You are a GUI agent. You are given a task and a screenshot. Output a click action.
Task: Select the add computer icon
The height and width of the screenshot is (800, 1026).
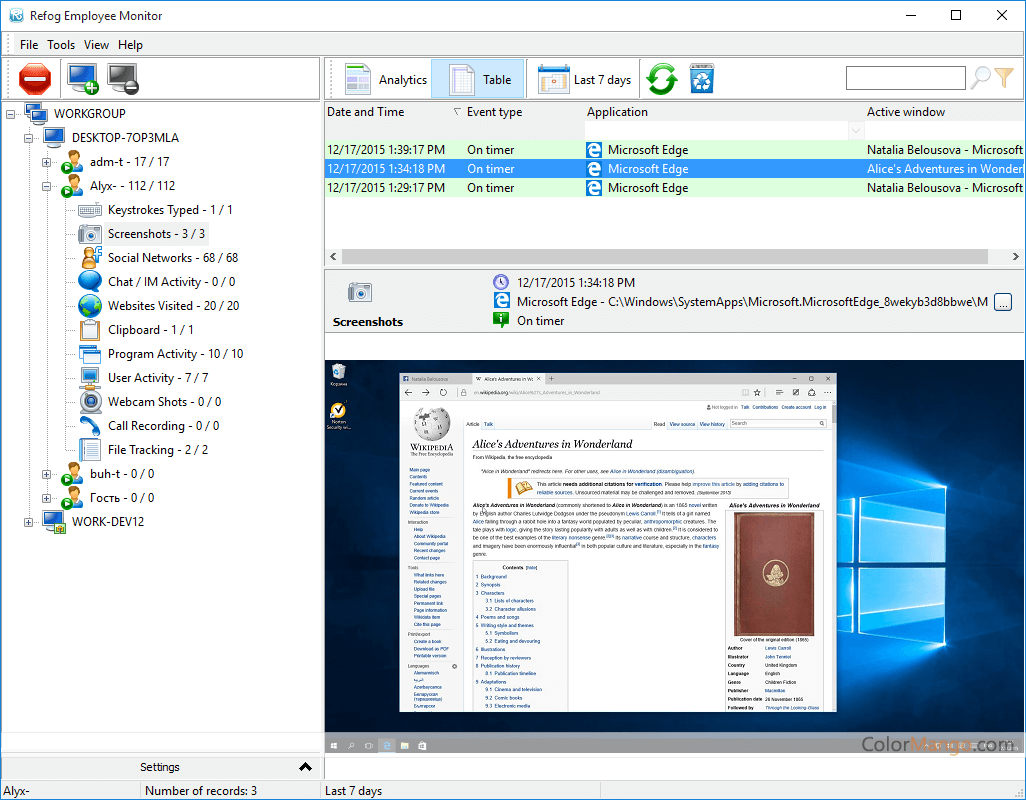click(81, 77)
